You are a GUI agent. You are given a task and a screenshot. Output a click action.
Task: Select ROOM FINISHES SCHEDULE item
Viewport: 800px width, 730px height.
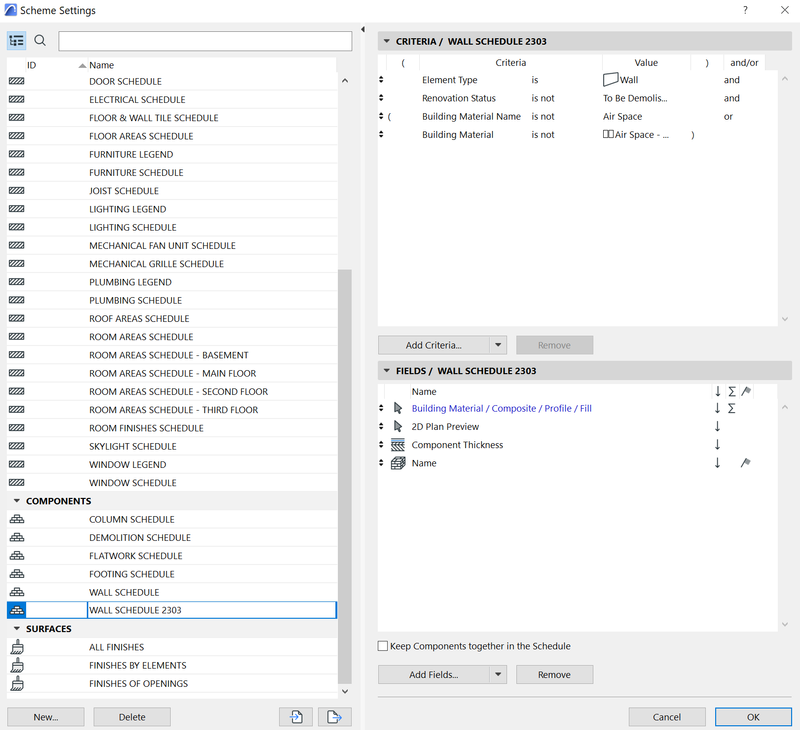click(172, 428)
